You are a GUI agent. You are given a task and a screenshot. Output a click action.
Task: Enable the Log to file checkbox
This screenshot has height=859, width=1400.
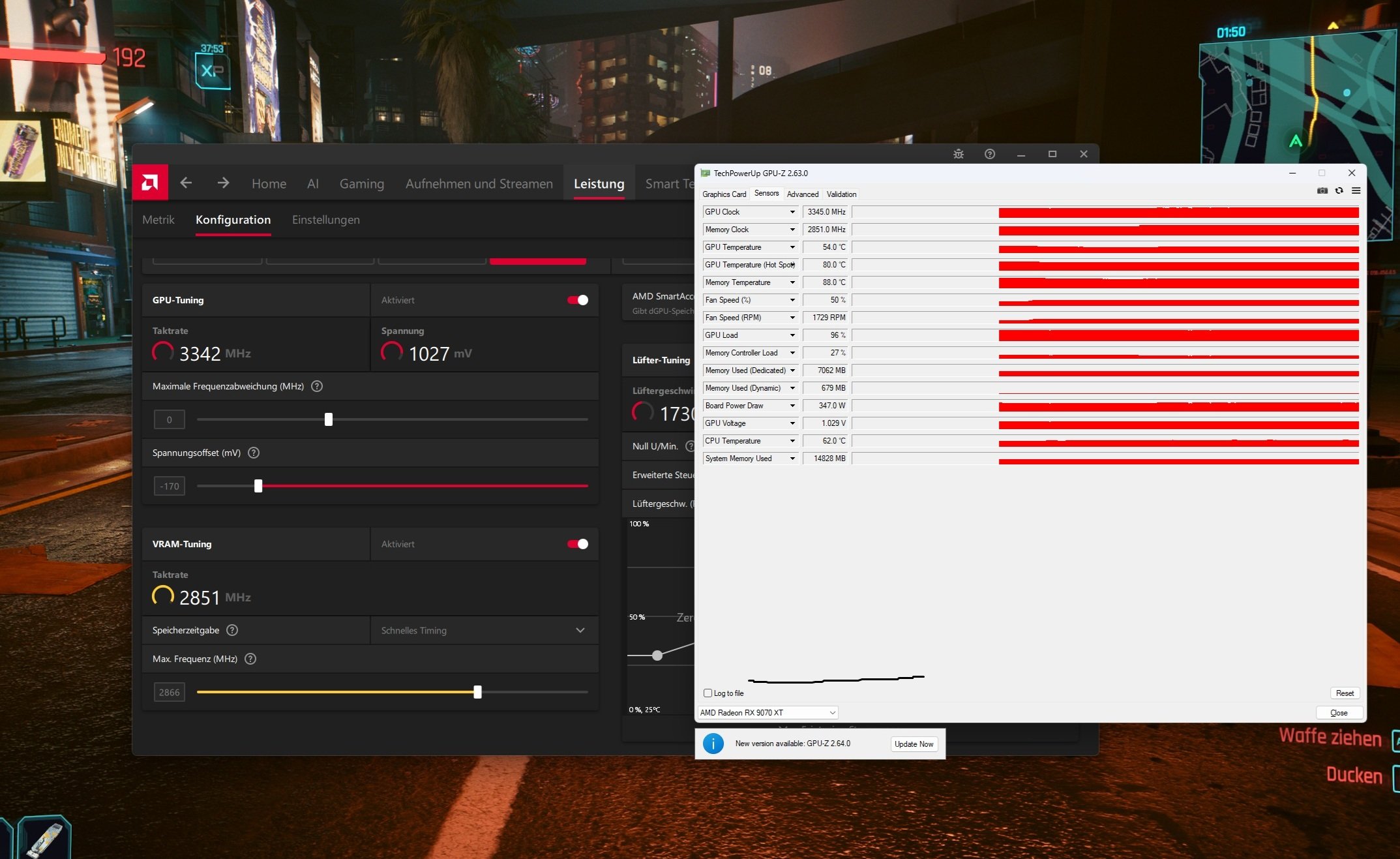point(707,693)
